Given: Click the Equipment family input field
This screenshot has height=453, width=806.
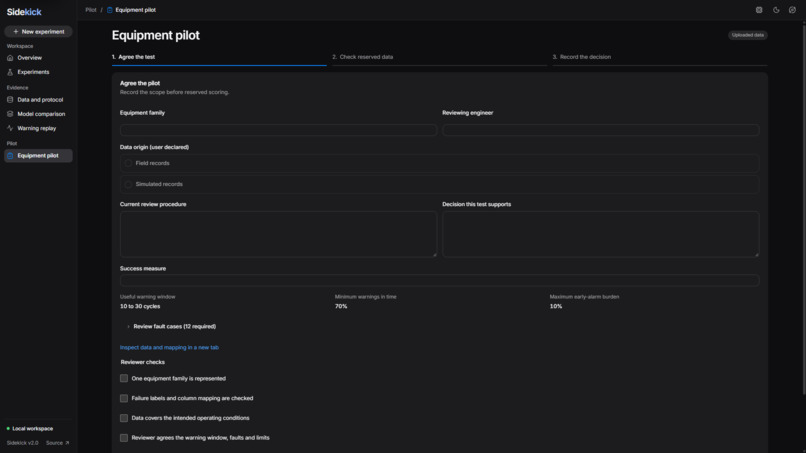Looking at the screenshot, I should 278,130.
